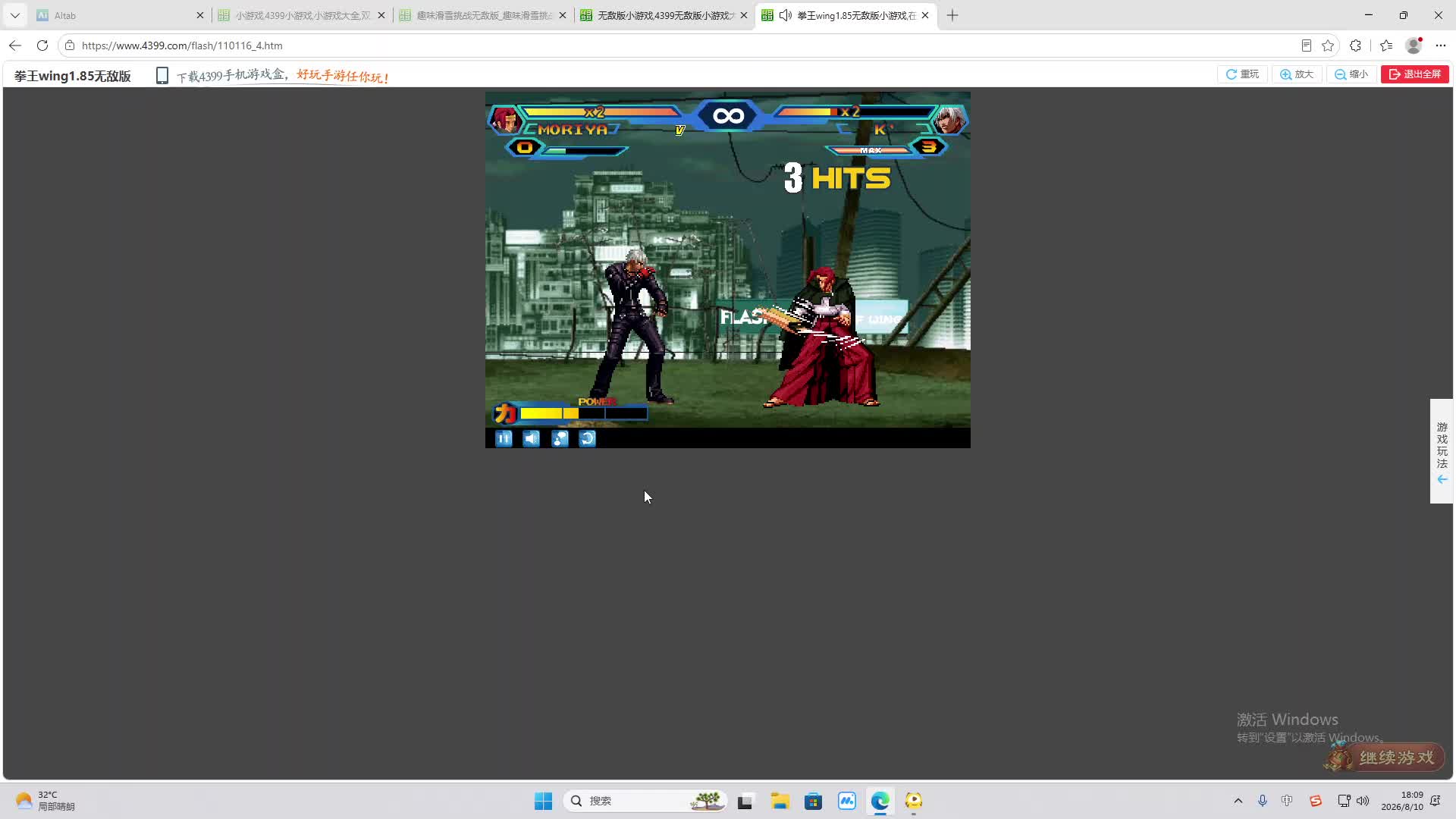Click the mobile phone icon beside promo
This screenshot has width=1456, height=819.
coord(162,76)
